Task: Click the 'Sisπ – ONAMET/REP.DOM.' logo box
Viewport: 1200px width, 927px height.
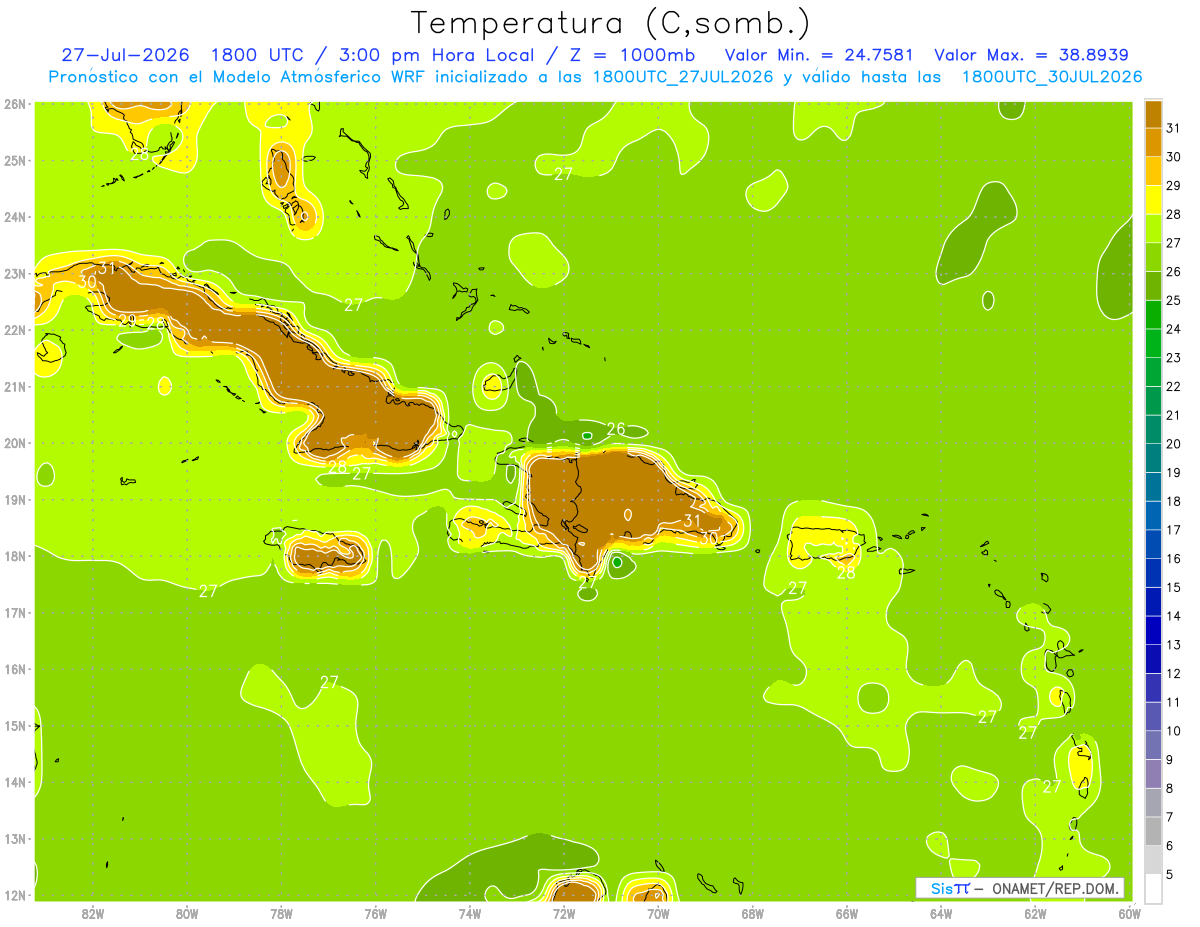Action: 1019,888
